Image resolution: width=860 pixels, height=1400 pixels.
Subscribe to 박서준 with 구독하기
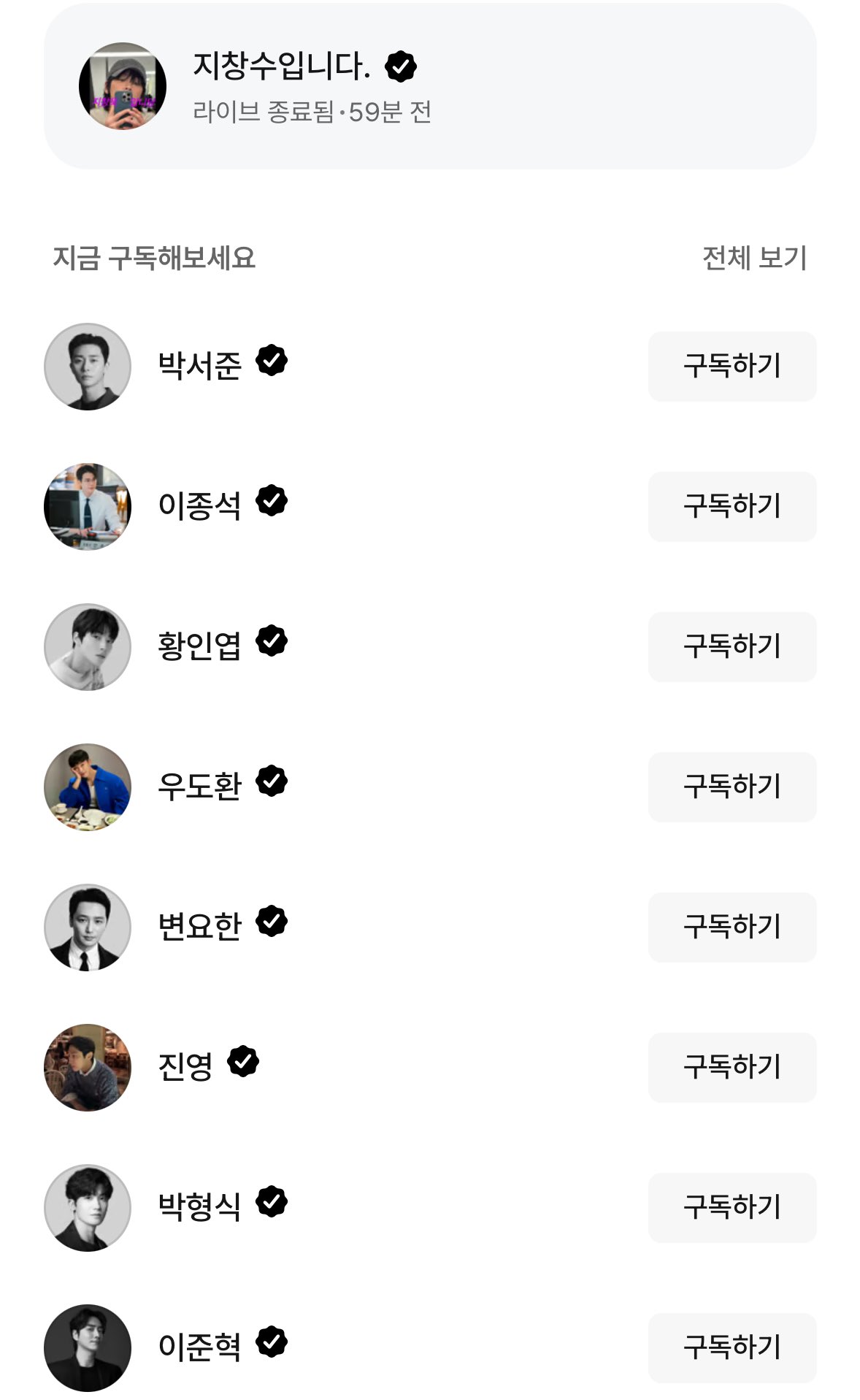tap(732, 367)
